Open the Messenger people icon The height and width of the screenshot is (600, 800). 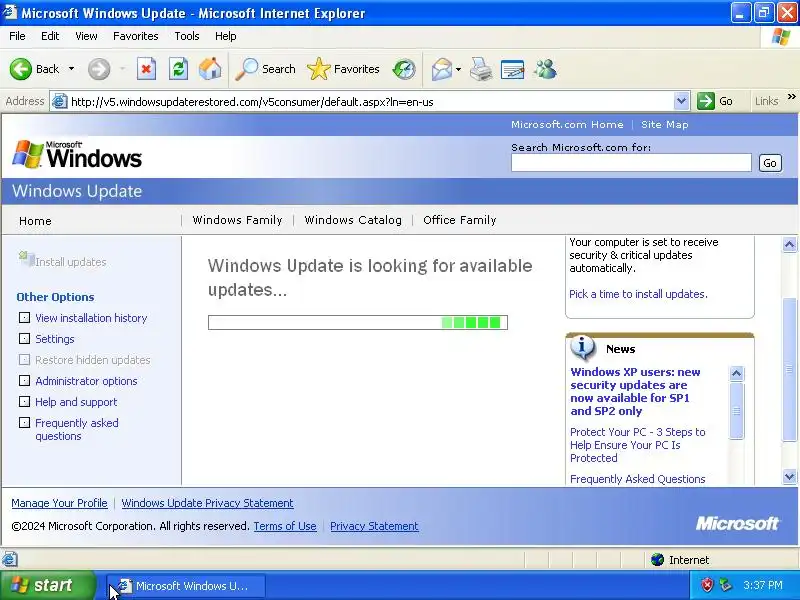[545, 69]
